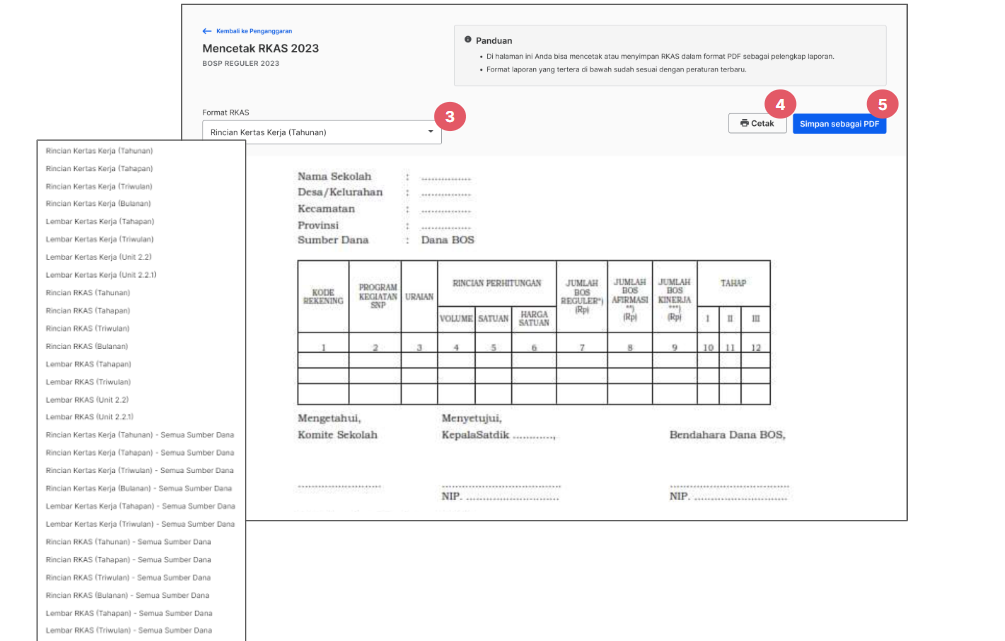Click the Format RKAS combo box field
The height and width of the screenshot is (641, 1005).
(322, 132)
